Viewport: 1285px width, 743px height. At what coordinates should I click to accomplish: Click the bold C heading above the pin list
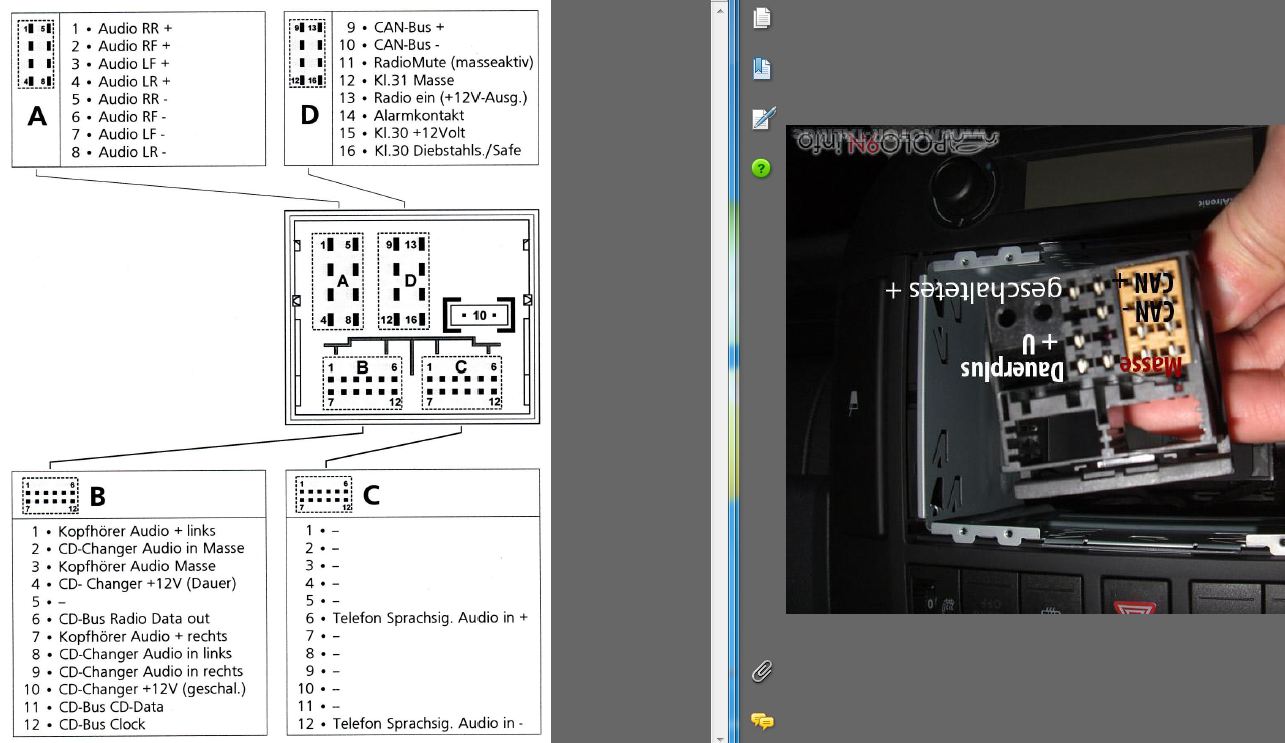click(371, 495)
